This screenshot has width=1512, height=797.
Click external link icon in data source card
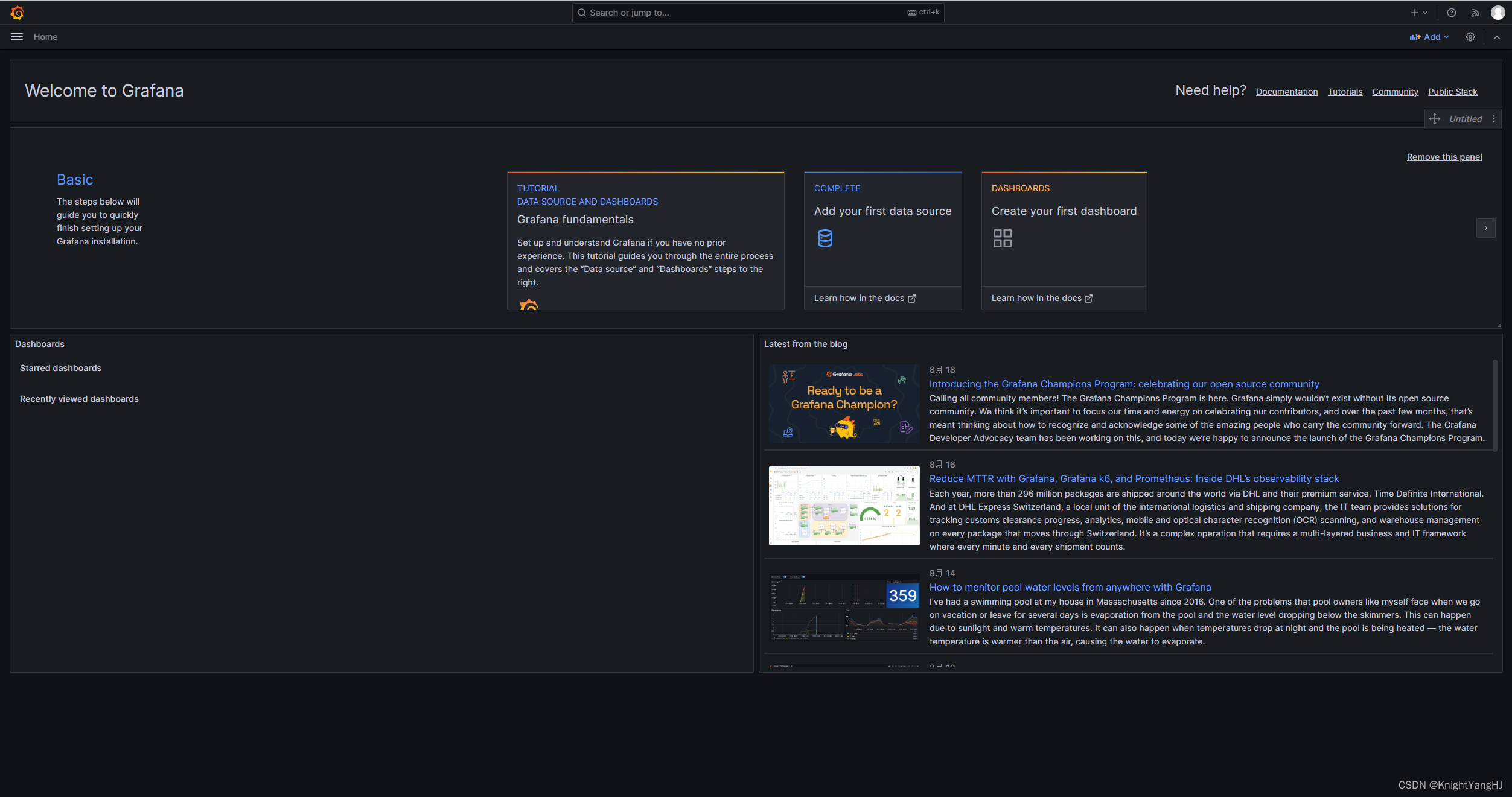pos(912,299)
